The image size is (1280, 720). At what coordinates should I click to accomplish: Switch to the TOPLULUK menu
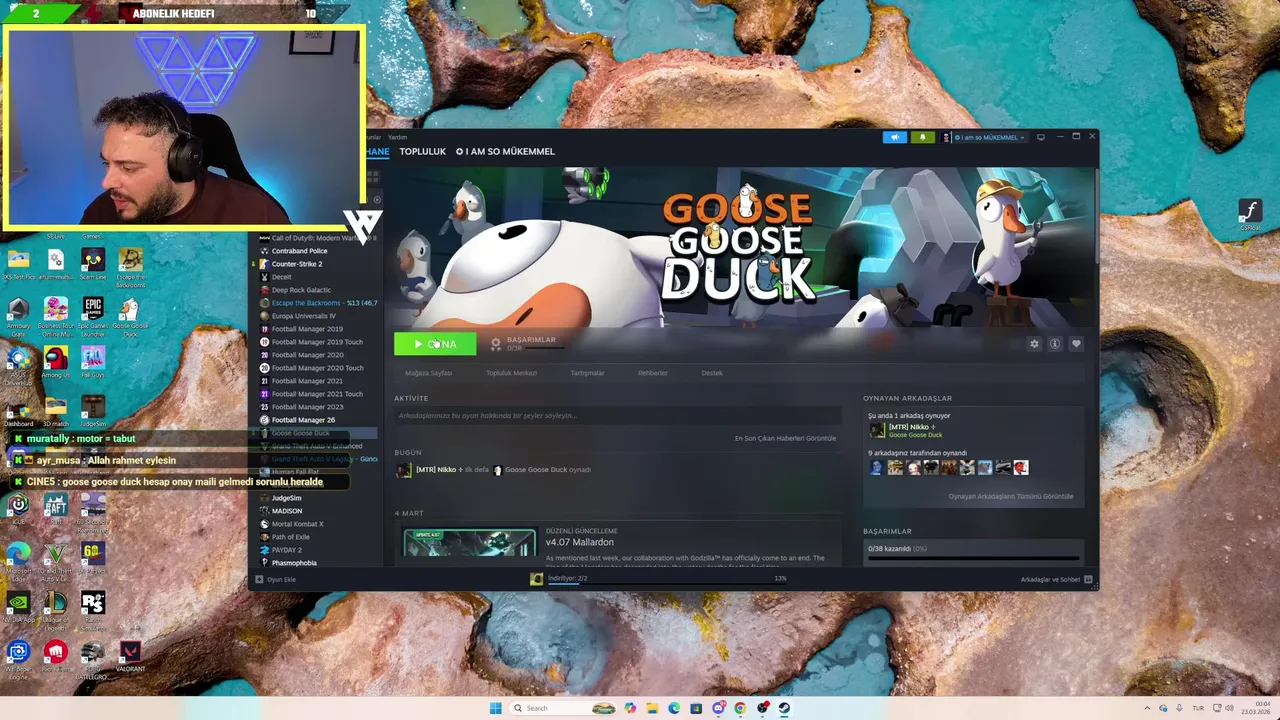422,151
